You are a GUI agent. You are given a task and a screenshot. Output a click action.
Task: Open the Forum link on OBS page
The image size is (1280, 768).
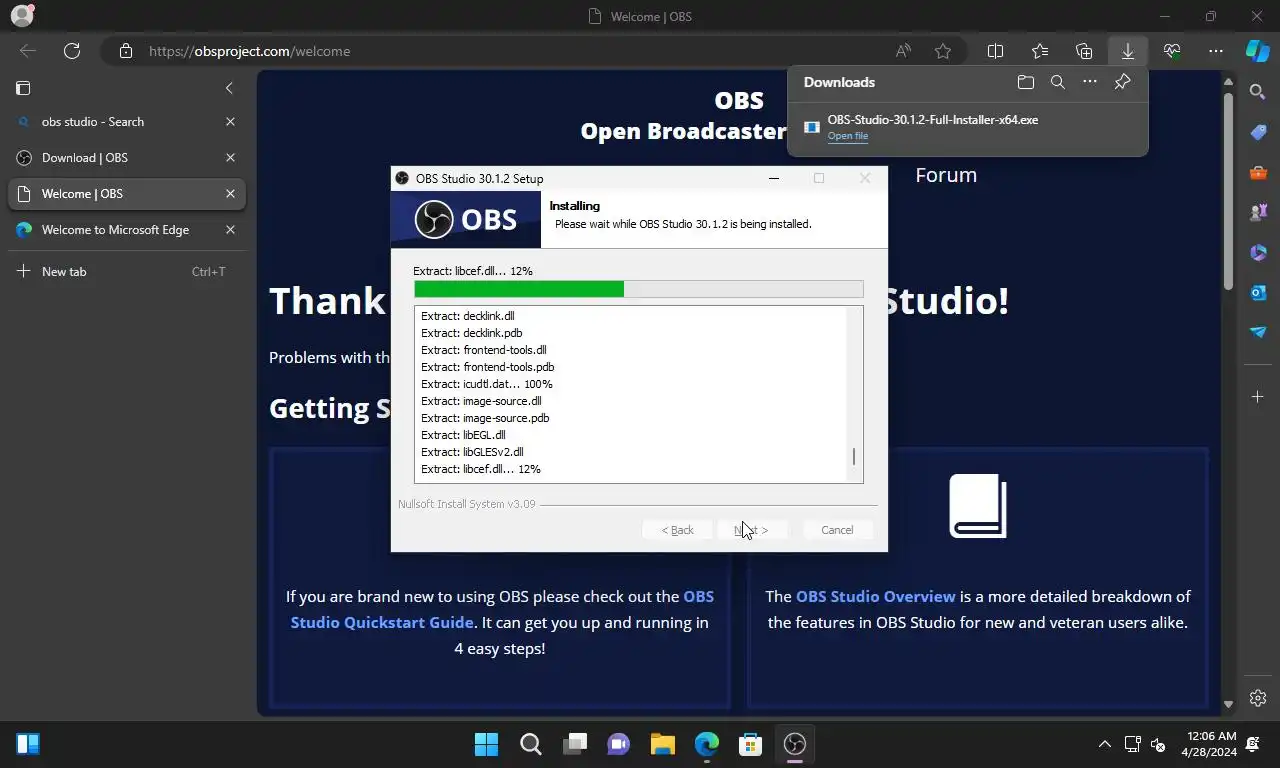point(945,175)
